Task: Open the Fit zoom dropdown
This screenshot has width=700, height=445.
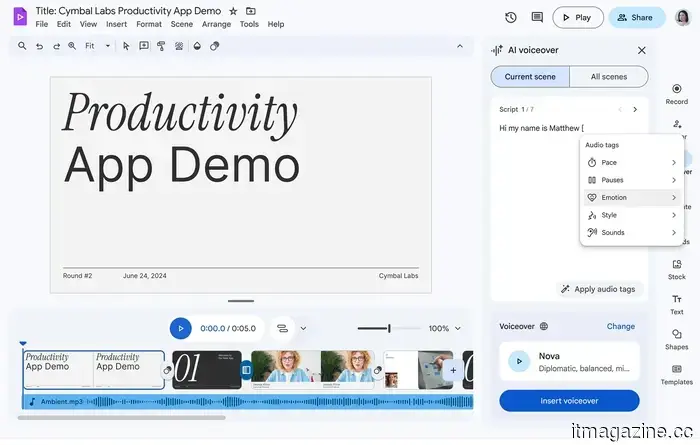Action: pyautogui.click(x=97, y=46)
